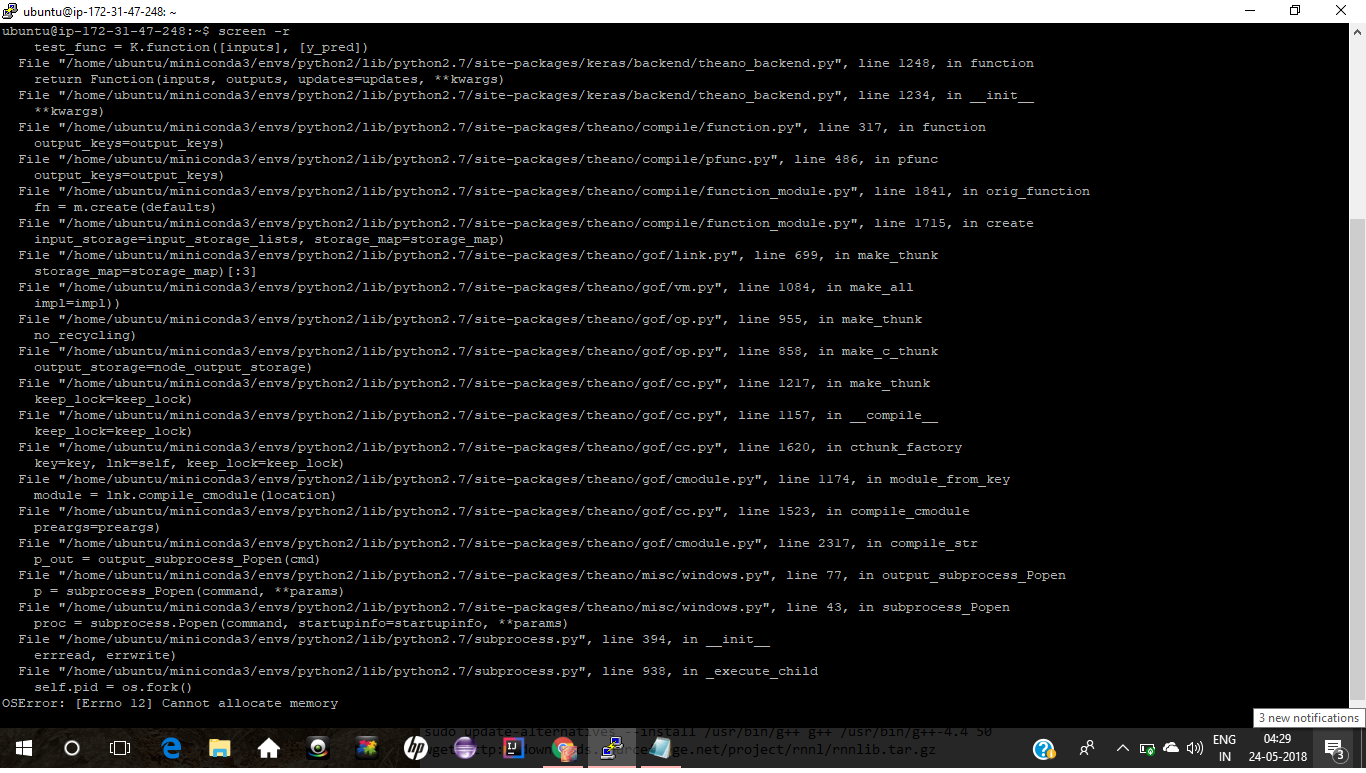Restore down the PuTTY window
This screenshot has width=1366, height=773.
tap(1295, 11)
